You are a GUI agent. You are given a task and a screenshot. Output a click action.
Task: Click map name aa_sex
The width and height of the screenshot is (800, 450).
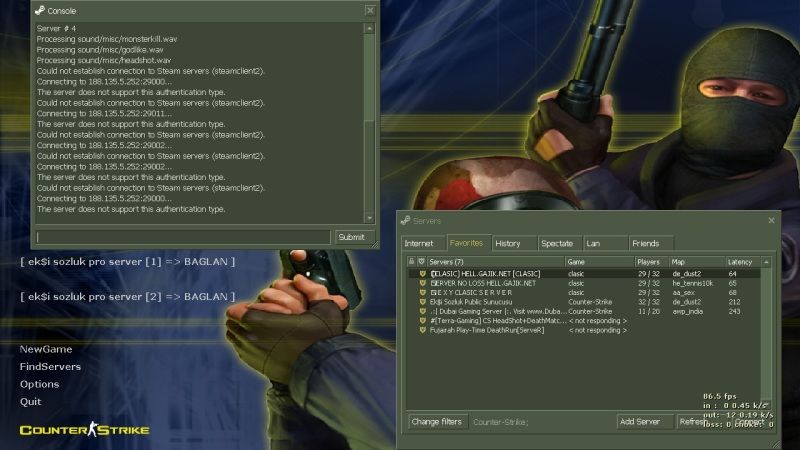pyautogui.click(x=683, y=293)
